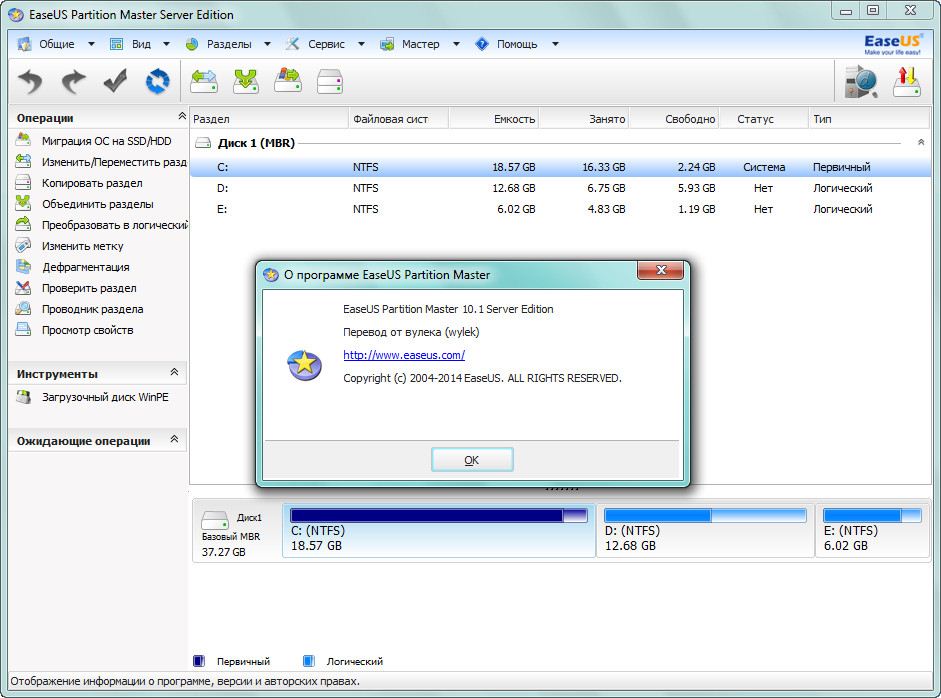Choose Изменить/Переместить раздел operation
This screenshot has width=941, height=698.
click(x=114, y=162)
